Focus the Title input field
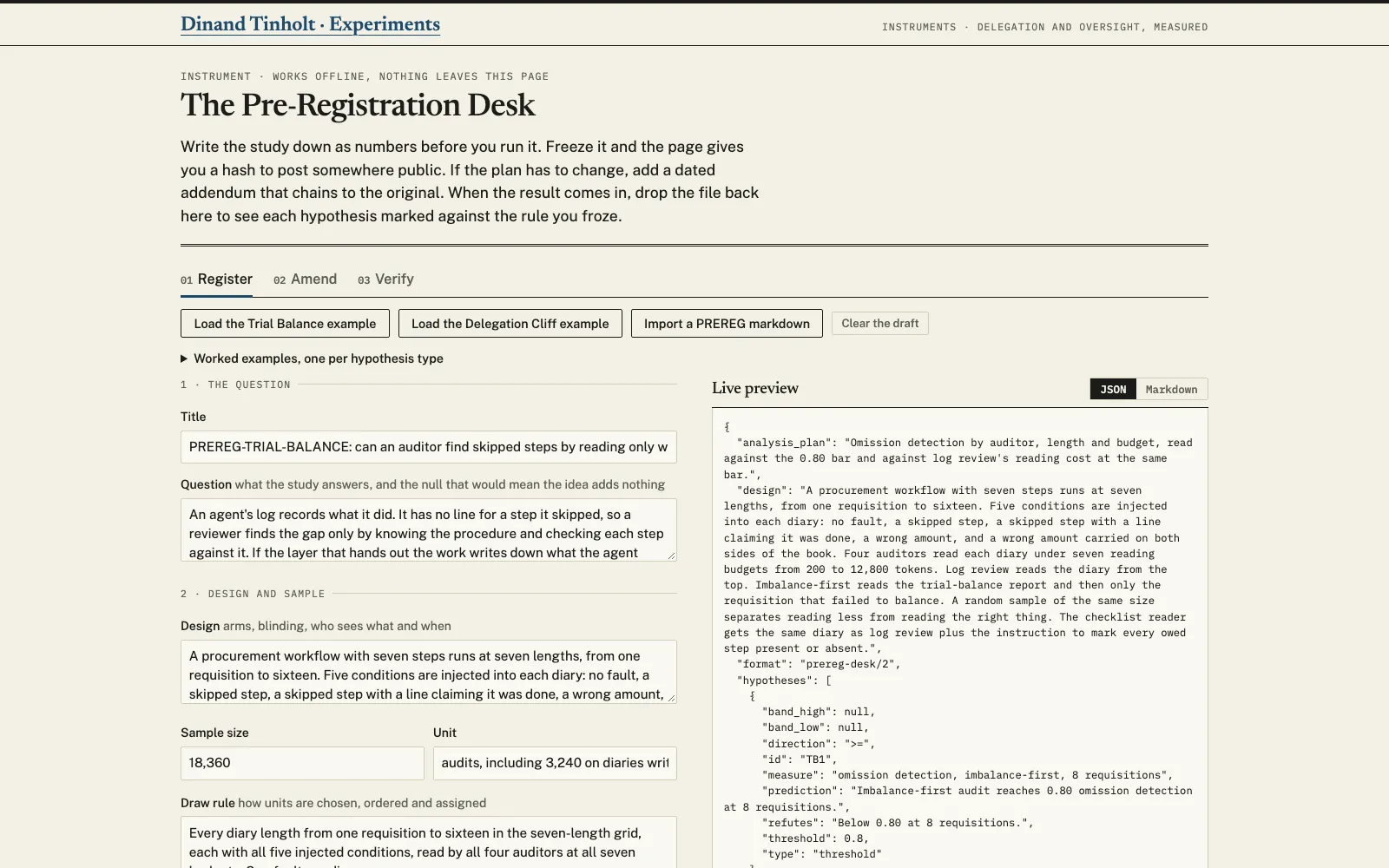This screenshot has height=868, width=1389. click(429, 447)
